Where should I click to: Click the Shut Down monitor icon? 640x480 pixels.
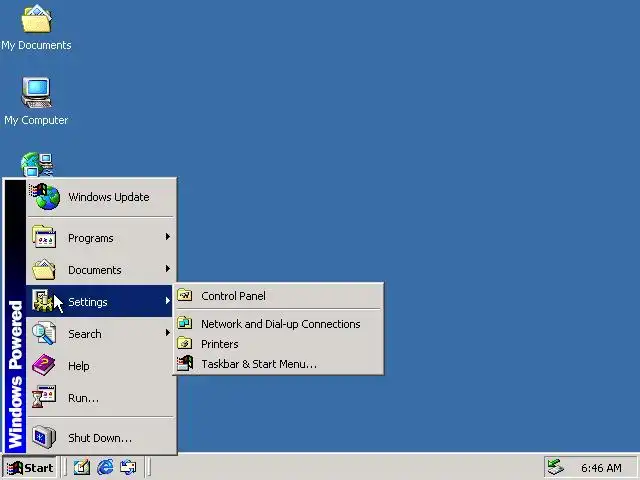[x=44, y=437]
